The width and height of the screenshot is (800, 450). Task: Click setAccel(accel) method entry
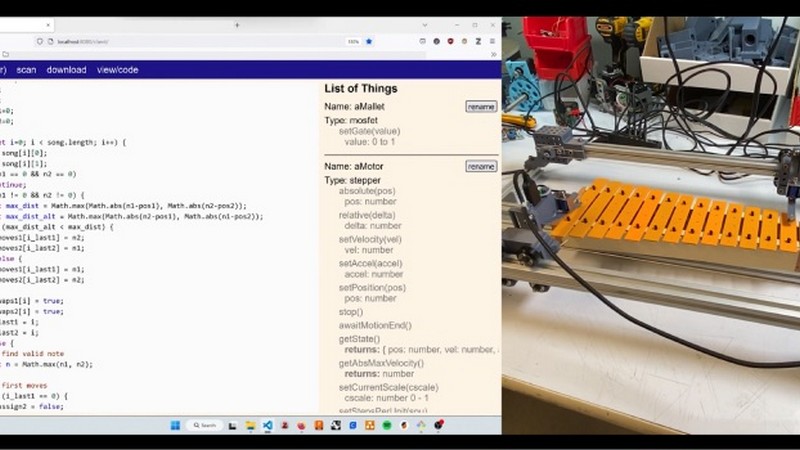(370, 264)
